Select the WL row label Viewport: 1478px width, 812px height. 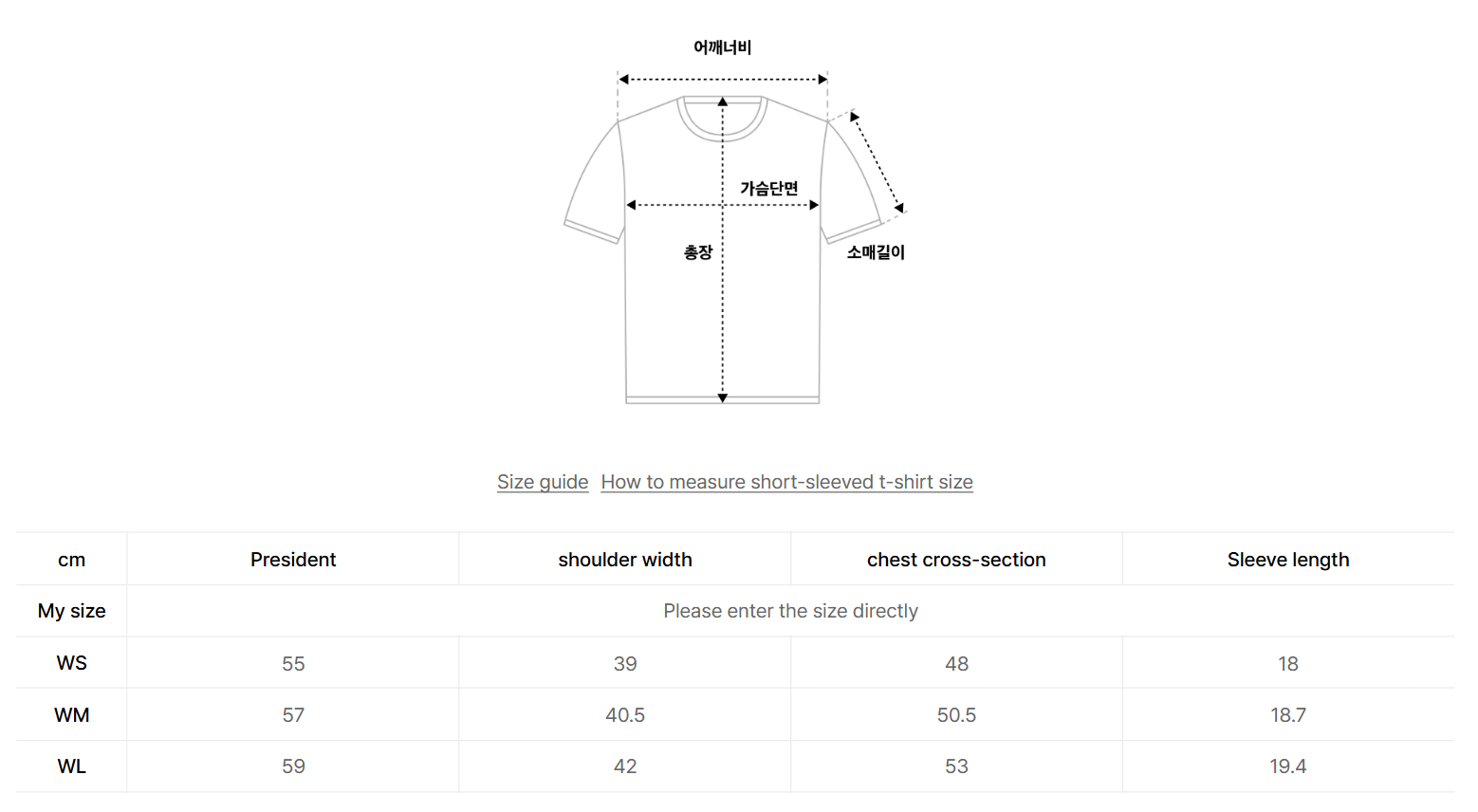(70, 766)
